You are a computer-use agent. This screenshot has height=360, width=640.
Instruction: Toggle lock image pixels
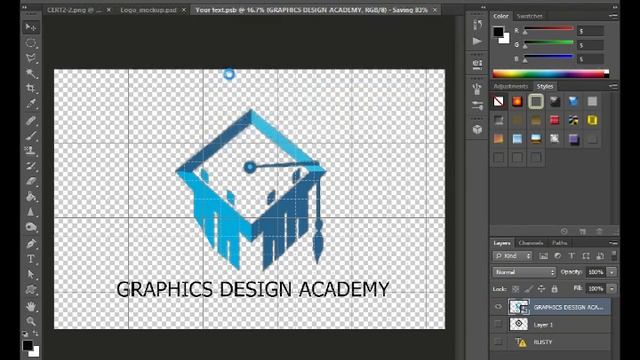529,289
